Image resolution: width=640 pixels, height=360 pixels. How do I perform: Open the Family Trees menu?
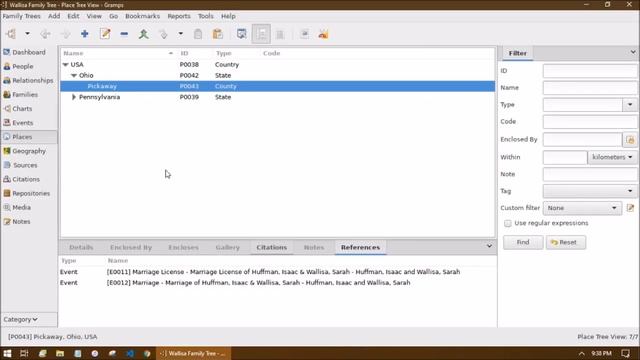point(22,16)
